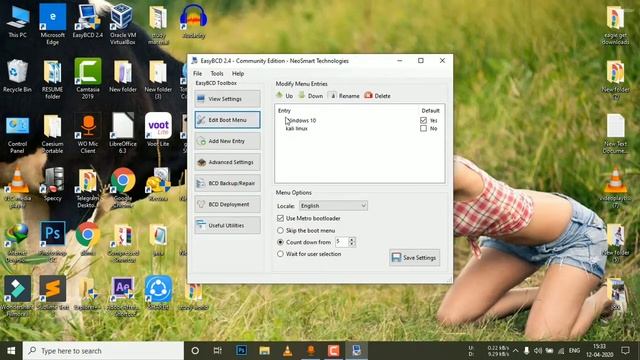Click the WO Mic Client icon

point(87,134)
